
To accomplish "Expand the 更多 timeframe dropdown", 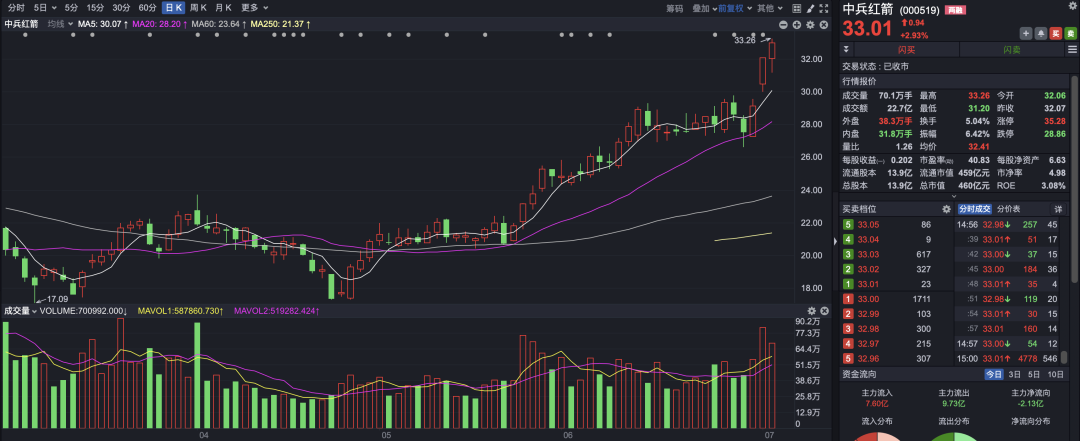I will click(x=250, y=7).
